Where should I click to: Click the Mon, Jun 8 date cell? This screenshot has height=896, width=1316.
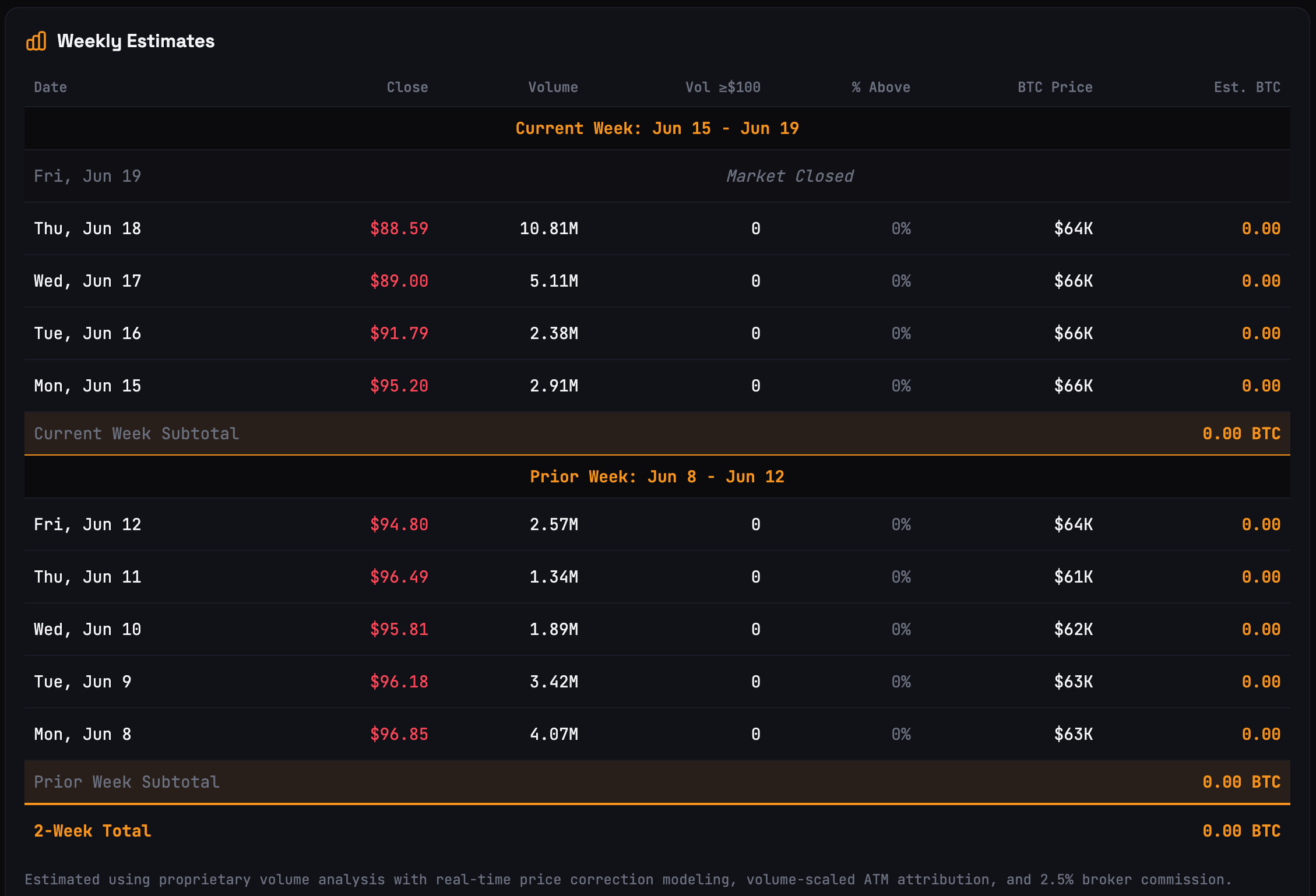point(83,734)
